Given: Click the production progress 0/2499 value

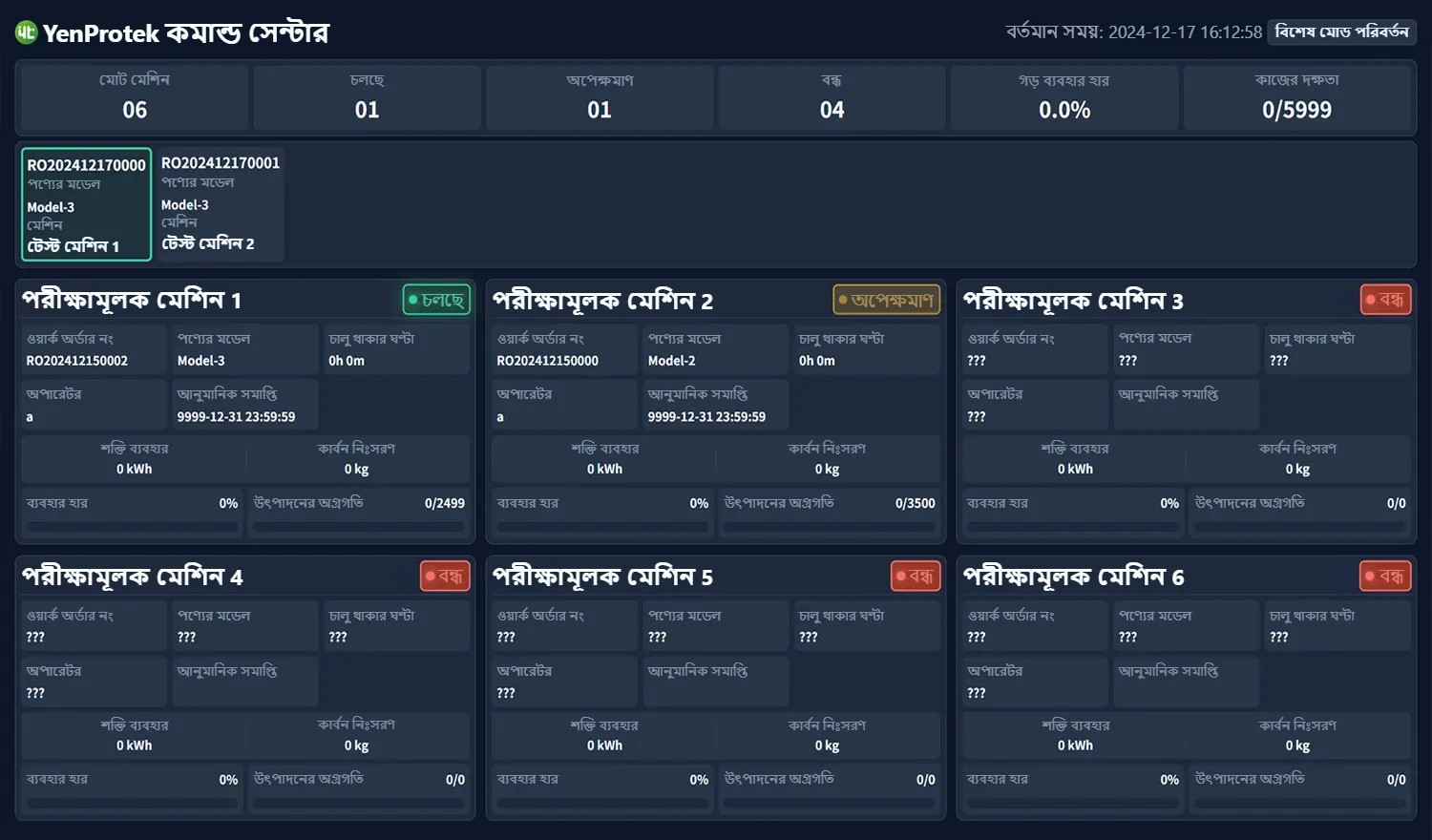Looking at the screenshot, I should 445,503.
